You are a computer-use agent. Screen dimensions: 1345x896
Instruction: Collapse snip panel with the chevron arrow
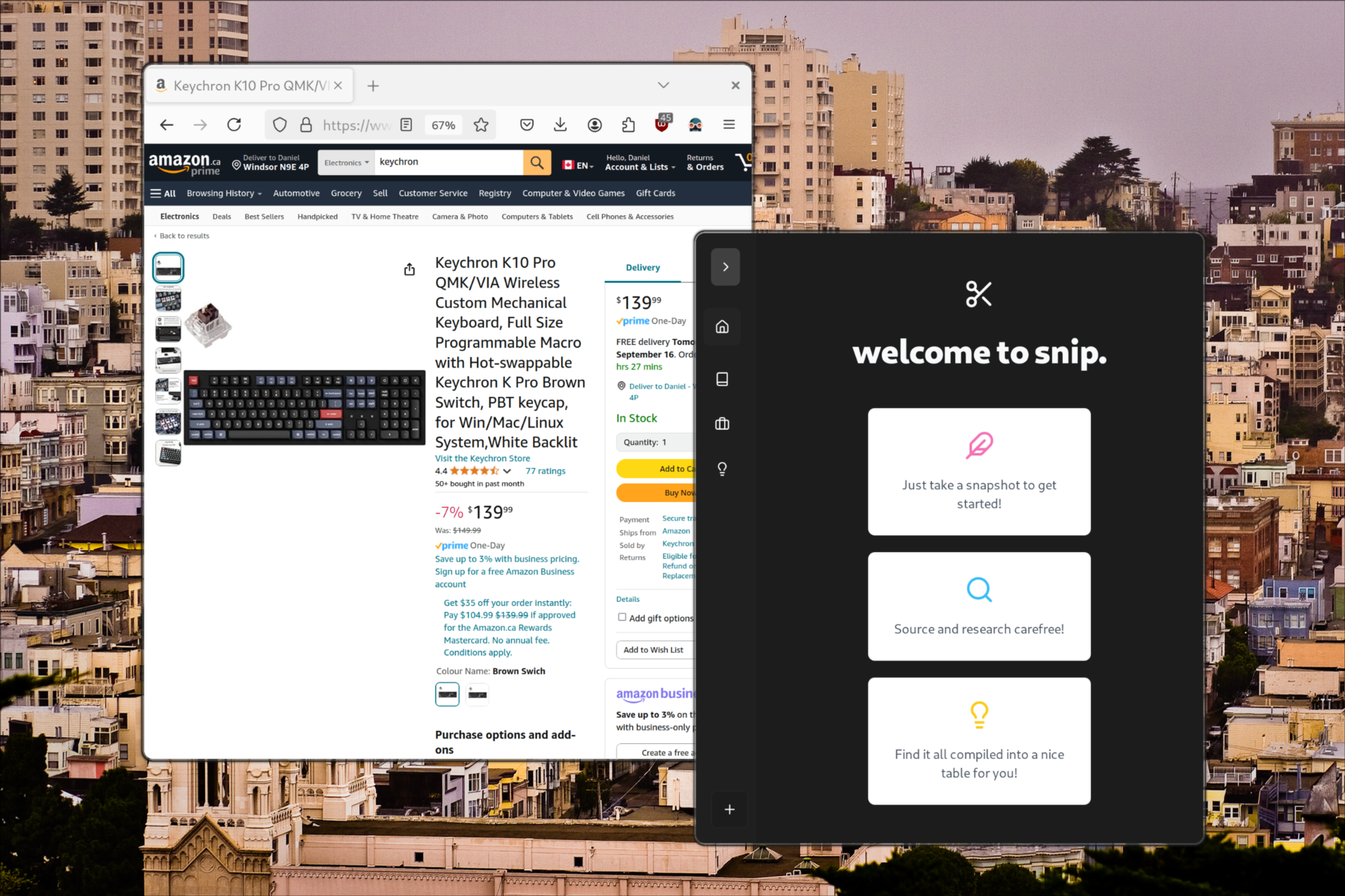click(725, 267)
